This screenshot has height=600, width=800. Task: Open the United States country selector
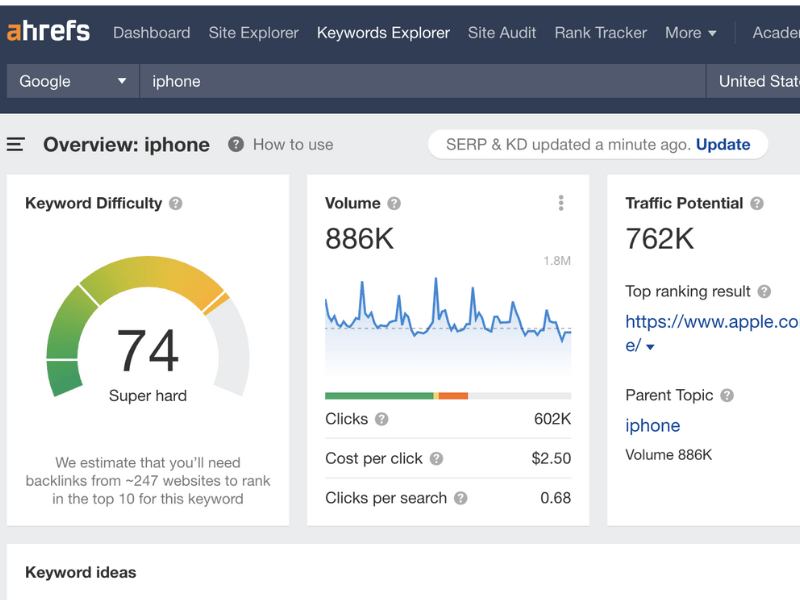(x=754, y=81)
